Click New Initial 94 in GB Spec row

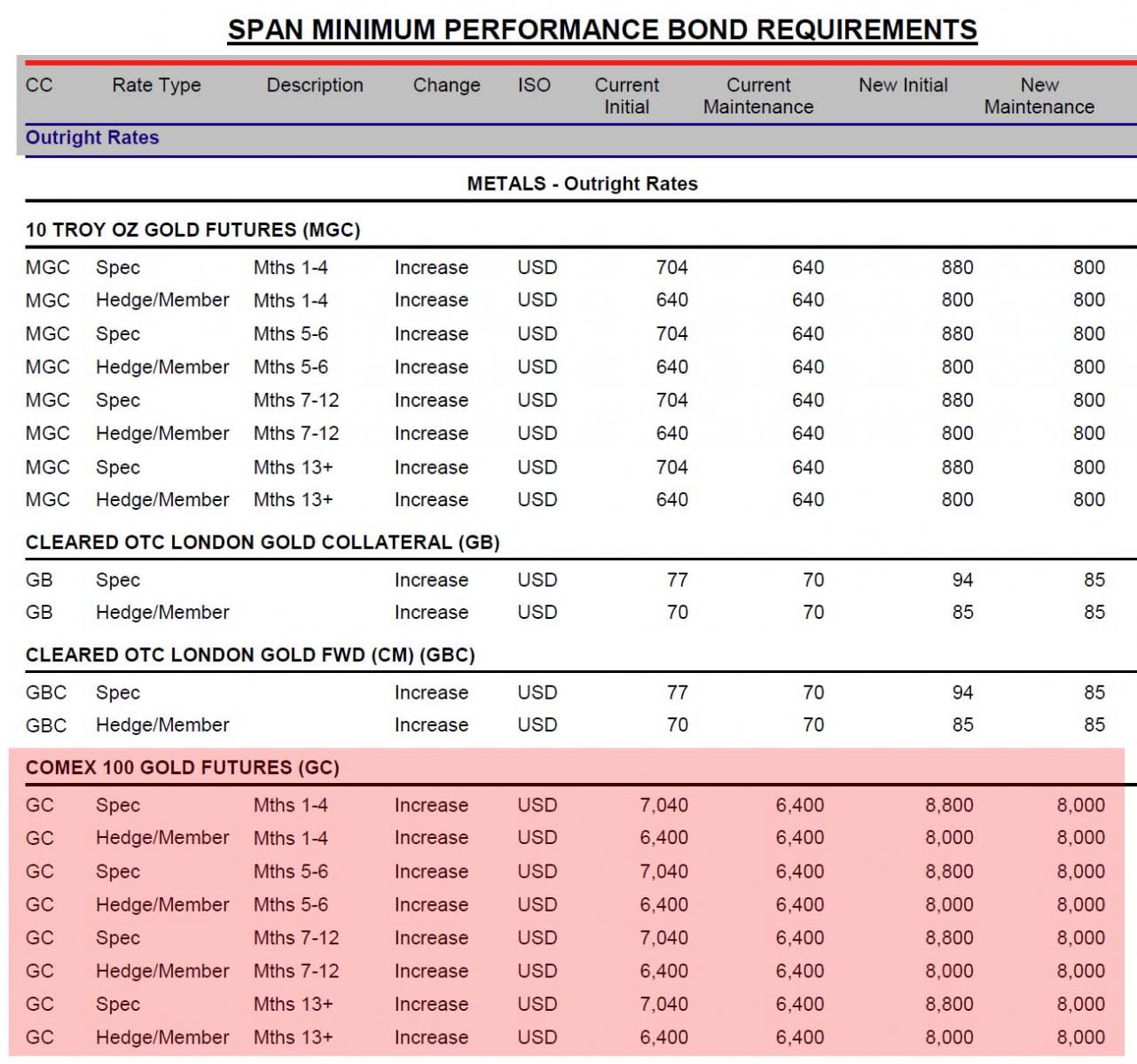coord(962,580)
